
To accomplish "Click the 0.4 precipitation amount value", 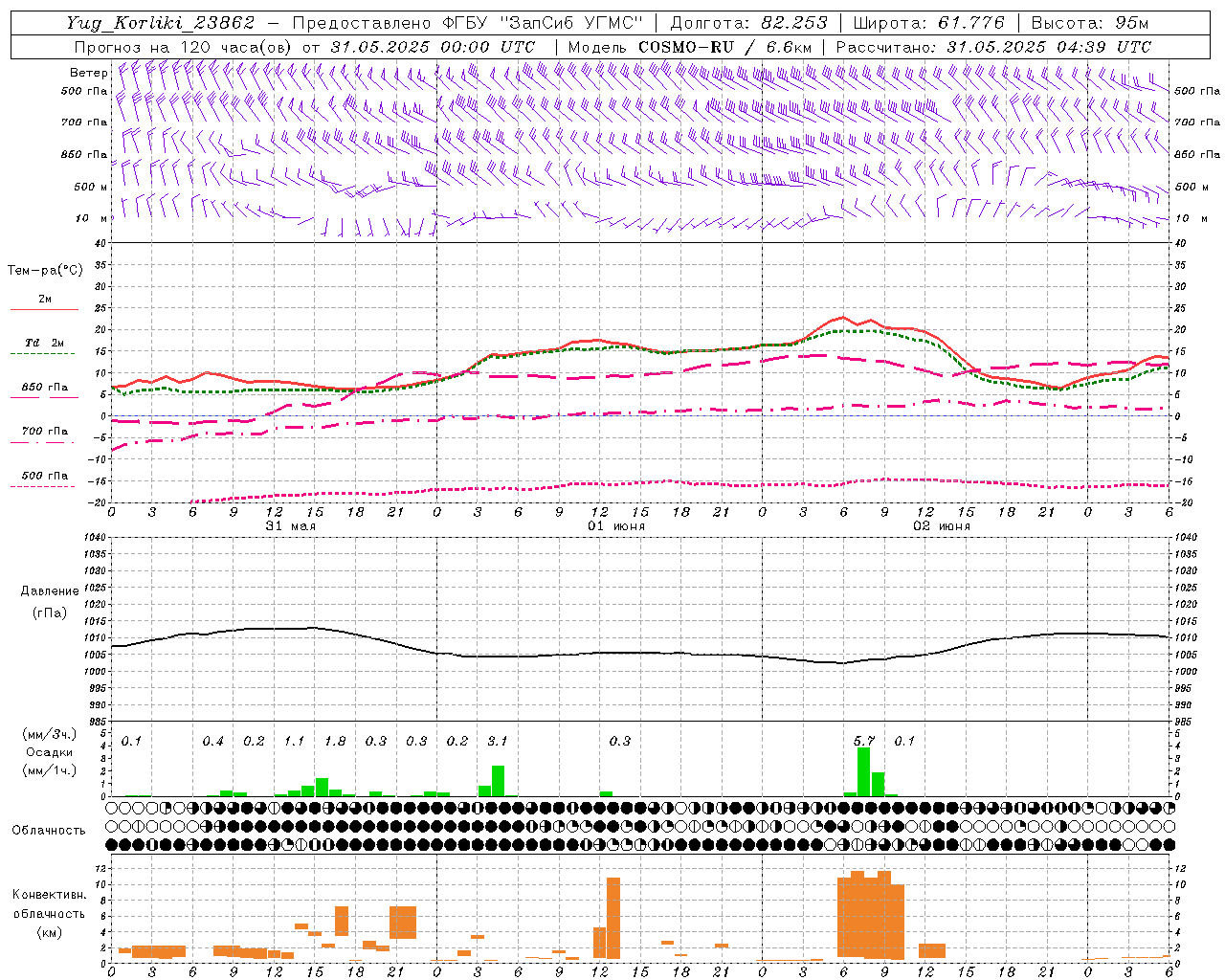I will [x=212, y=741].
